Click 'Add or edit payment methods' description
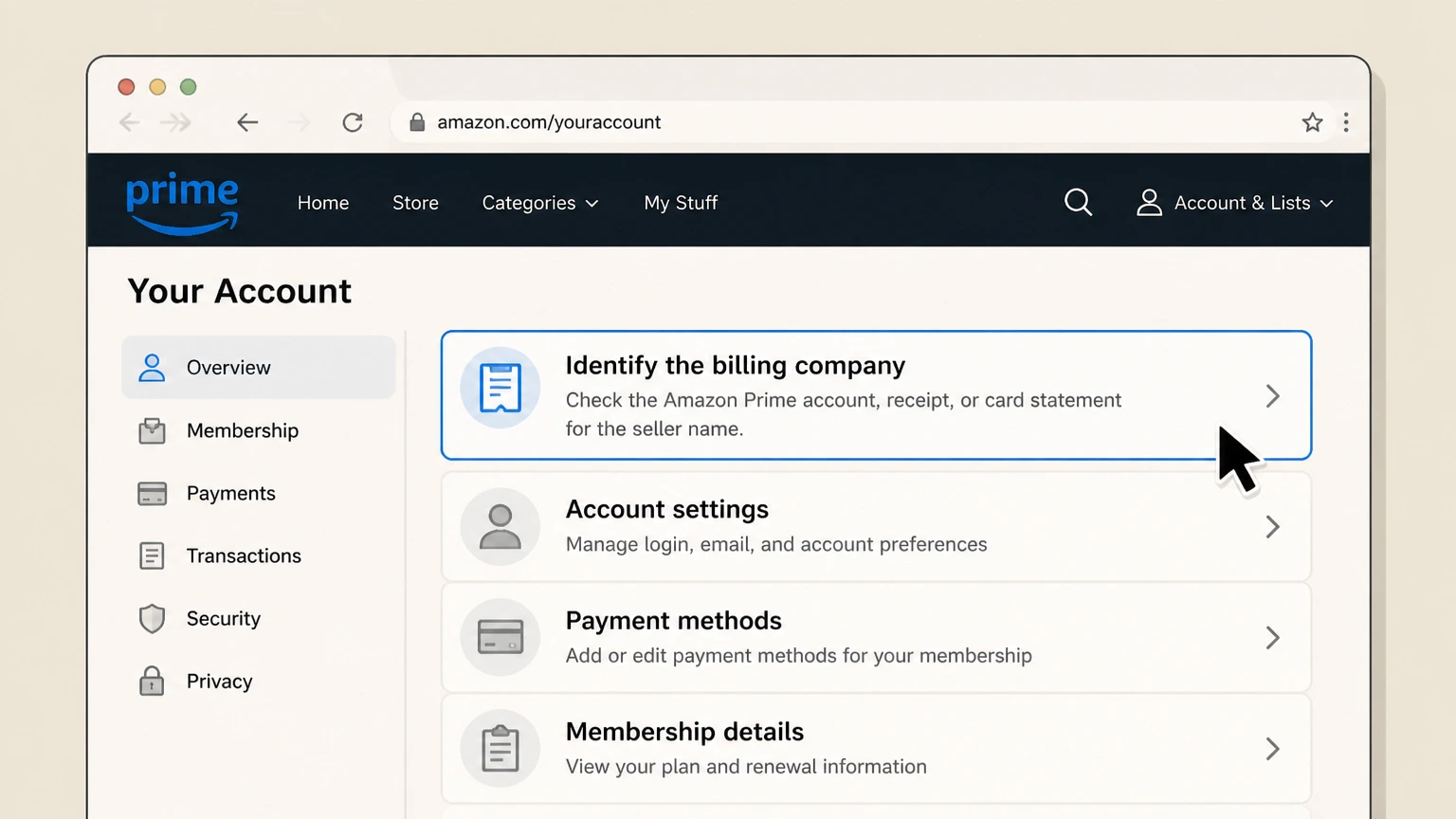Viewport: 1456px width, 819px height. (x=799, y=656)
